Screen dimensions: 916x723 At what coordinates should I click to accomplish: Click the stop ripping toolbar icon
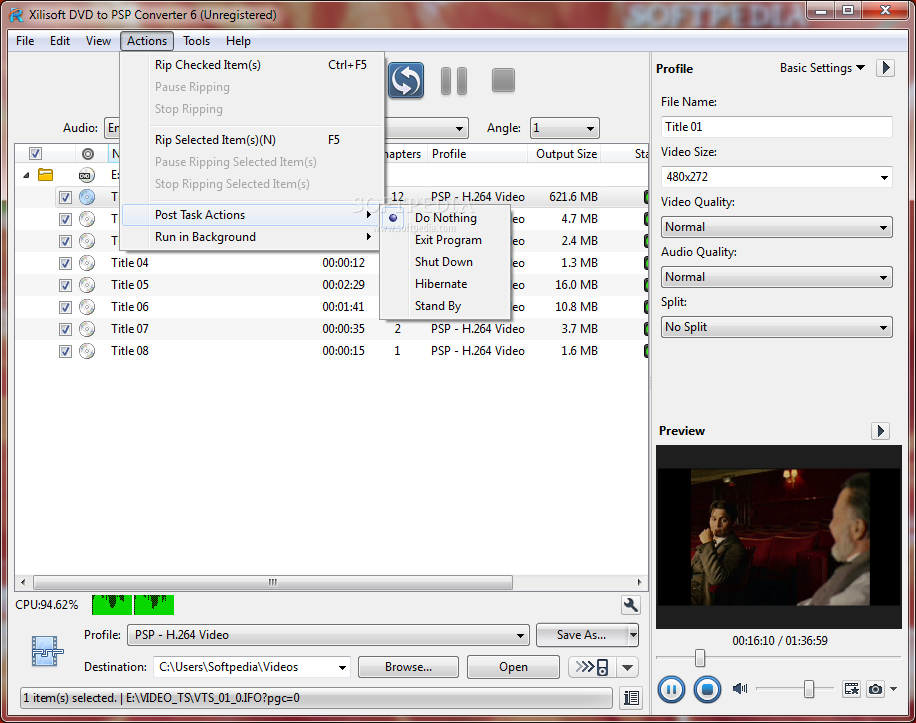pos(503,80)
